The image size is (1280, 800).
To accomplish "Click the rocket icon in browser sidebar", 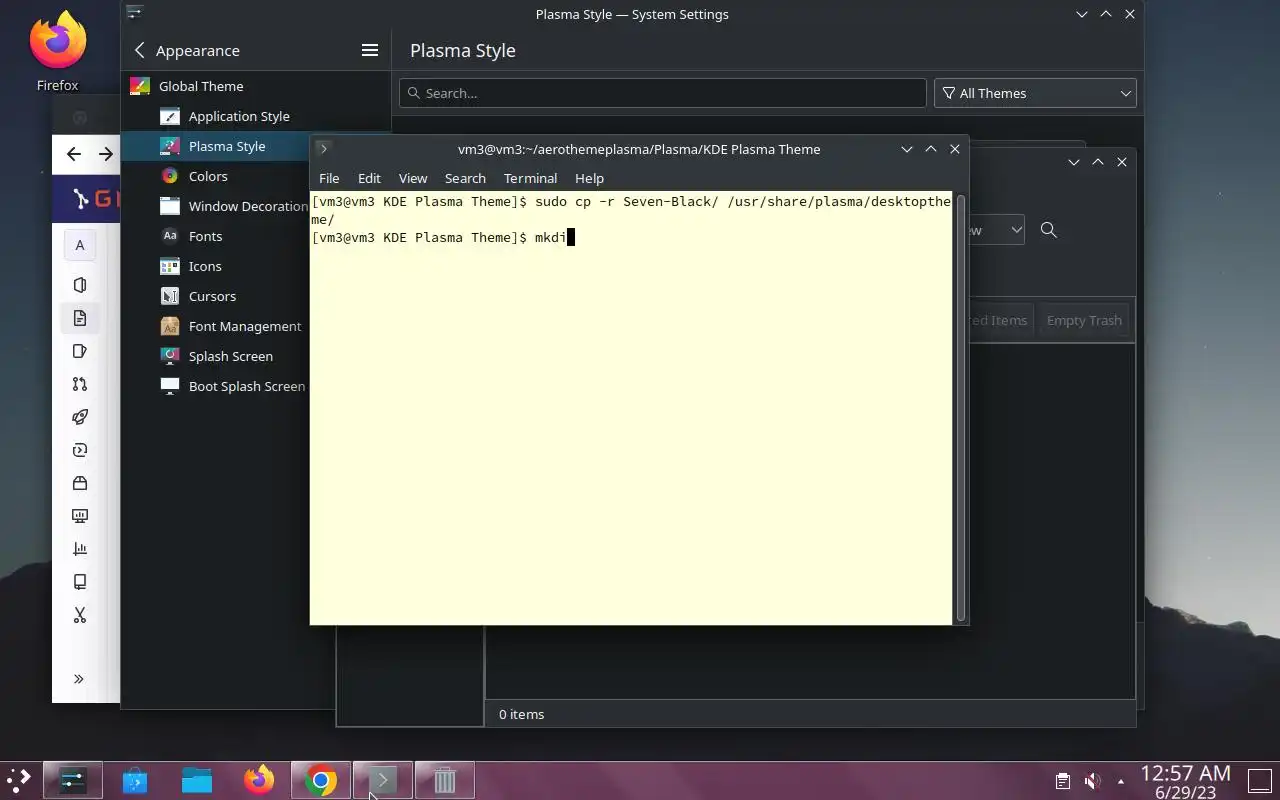I will pyautogui.click(x=80, y=417).
